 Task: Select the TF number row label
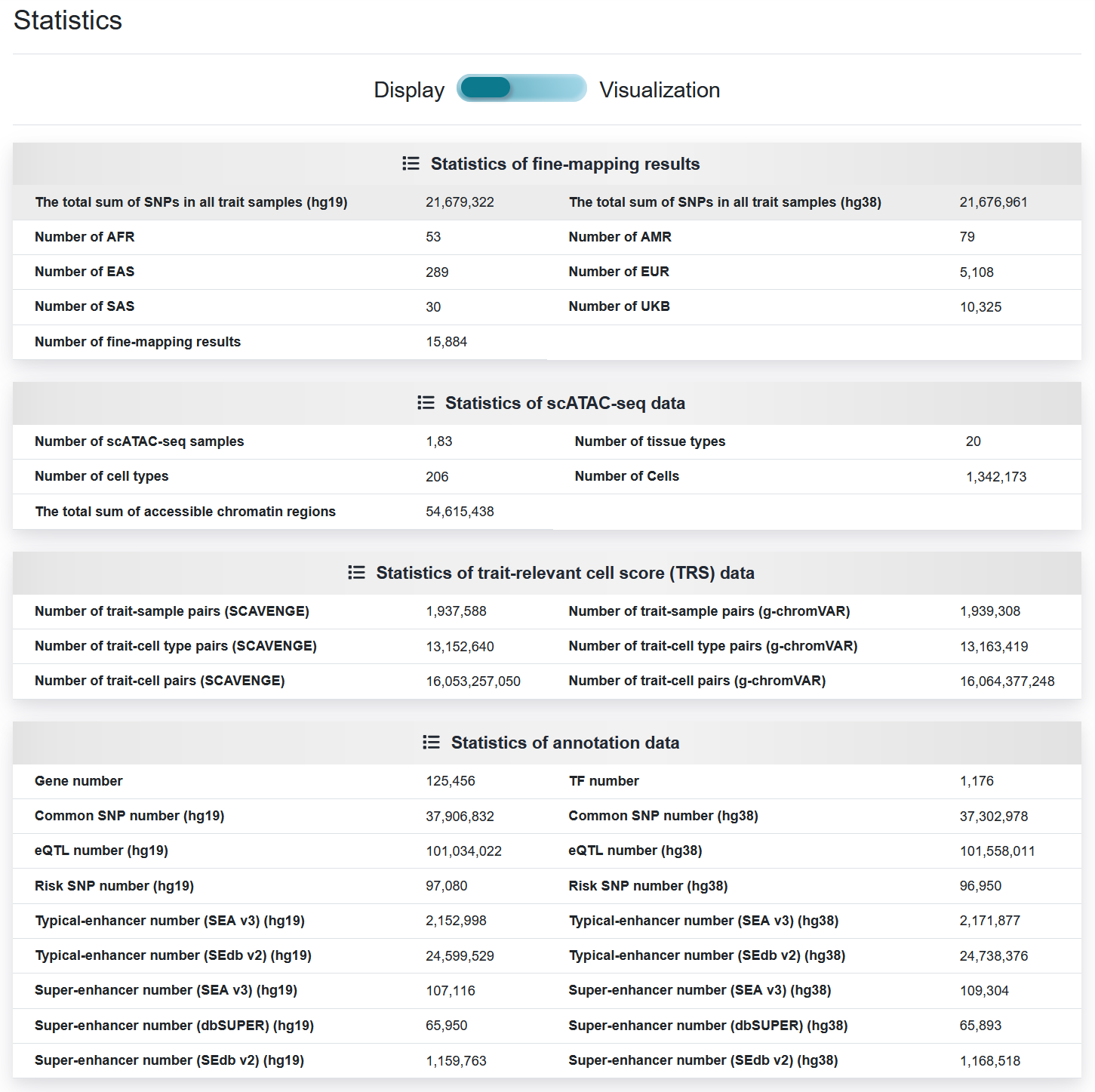tap(604, 781)
